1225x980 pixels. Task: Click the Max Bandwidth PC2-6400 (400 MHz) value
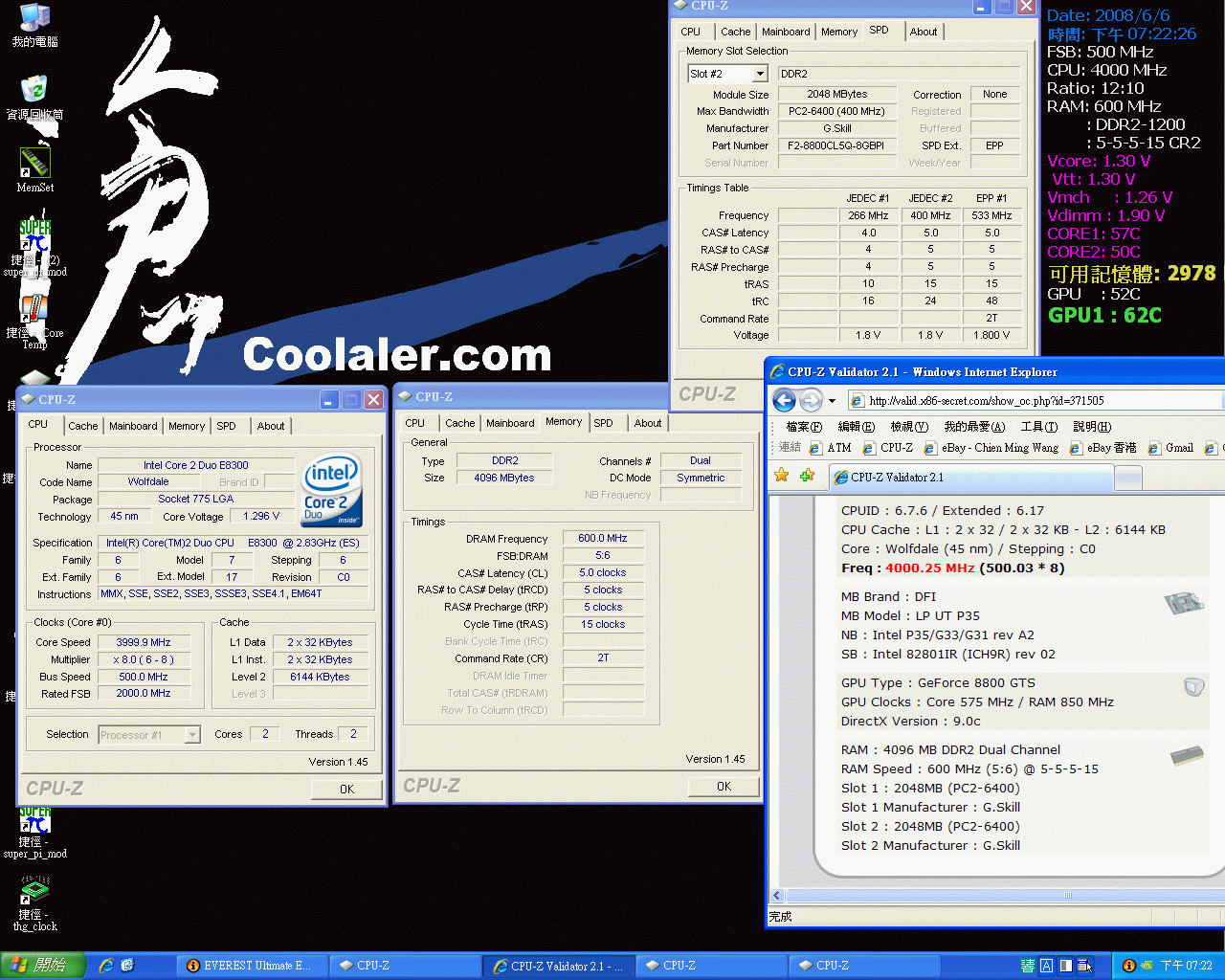point(836,111)
